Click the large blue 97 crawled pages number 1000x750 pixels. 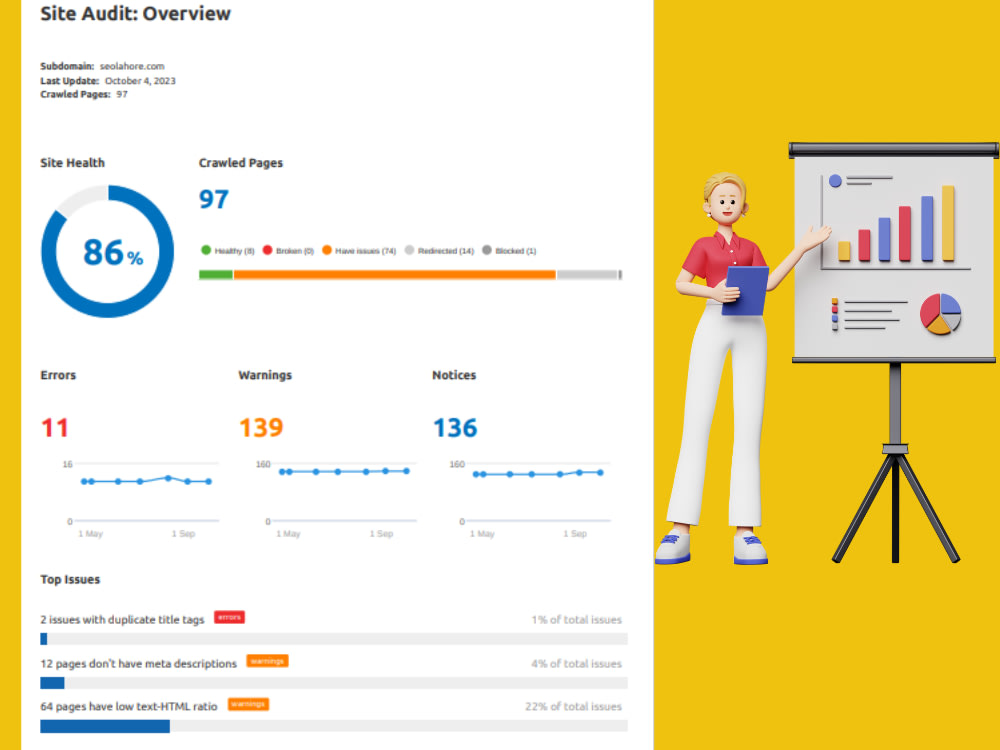(x=214, y=200)
